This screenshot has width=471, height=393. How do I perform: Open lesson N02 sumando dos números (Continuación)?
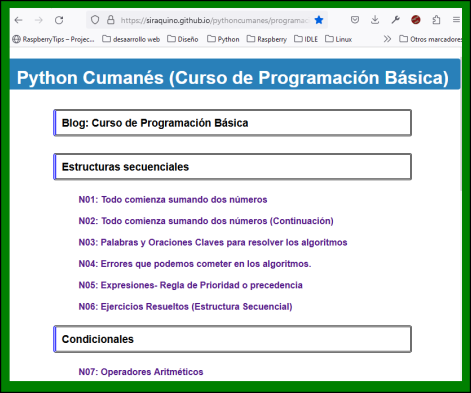[x=206, y=221]
